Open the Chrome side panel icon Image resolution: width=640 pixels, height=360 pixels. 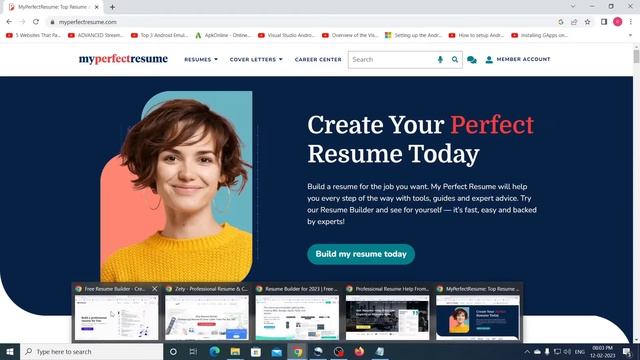click(604, 22)
